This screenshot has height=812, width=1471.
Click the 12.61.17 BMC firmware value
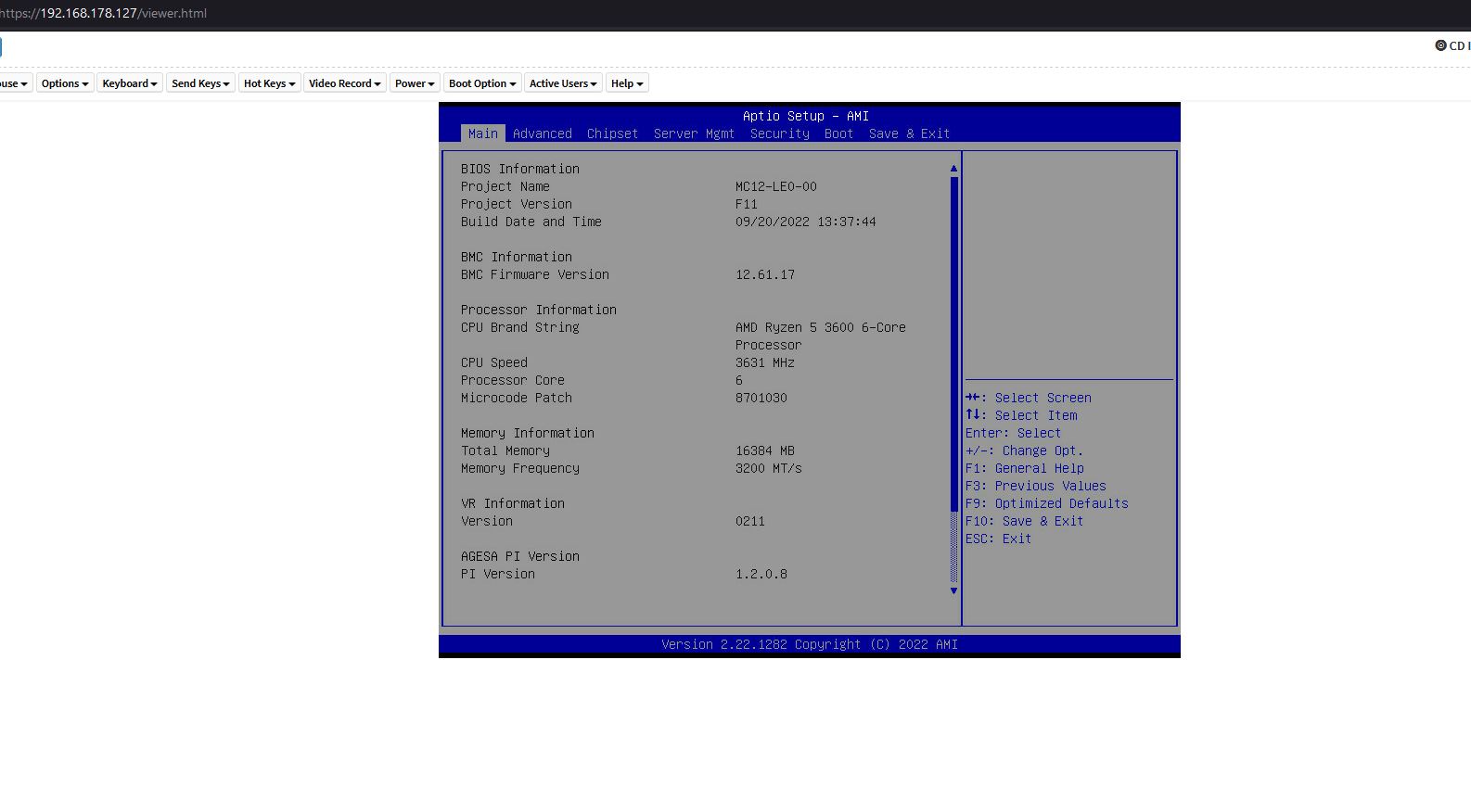pyautogui.click(x=765, y=274)
